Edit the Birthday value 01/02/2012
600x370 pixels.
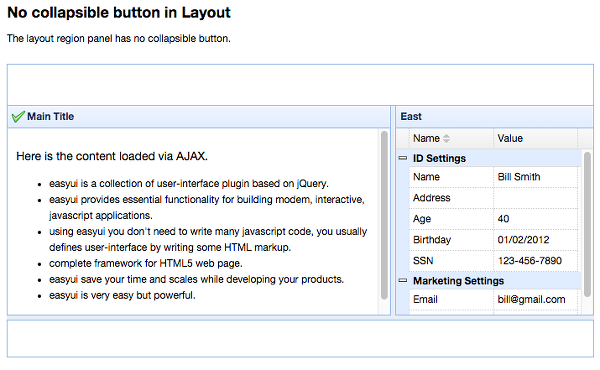535,240
